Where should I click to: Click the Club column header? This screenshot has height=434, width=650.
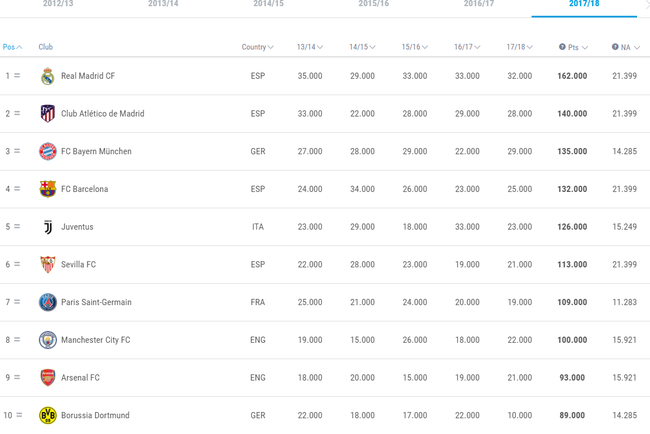46,47
